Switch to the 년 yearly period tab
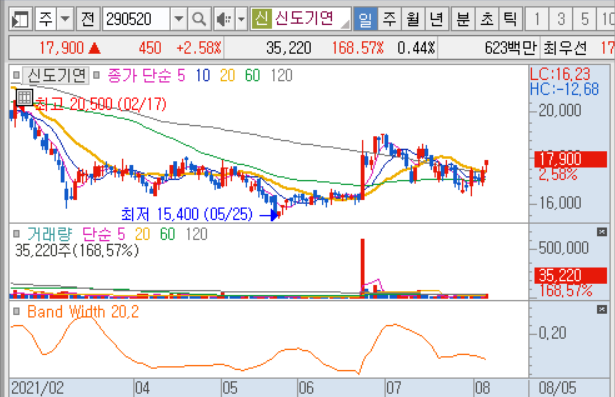Image resolution: width=615 pixels, height=397 pixels. pos(436,19)
